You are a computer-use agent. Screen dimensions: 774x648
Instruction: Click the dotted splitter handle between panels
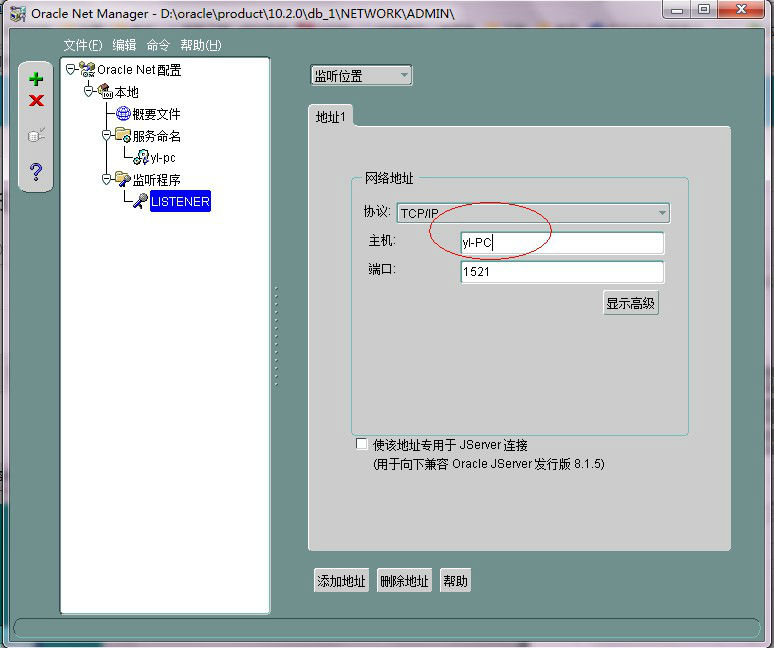click(276, 336)
